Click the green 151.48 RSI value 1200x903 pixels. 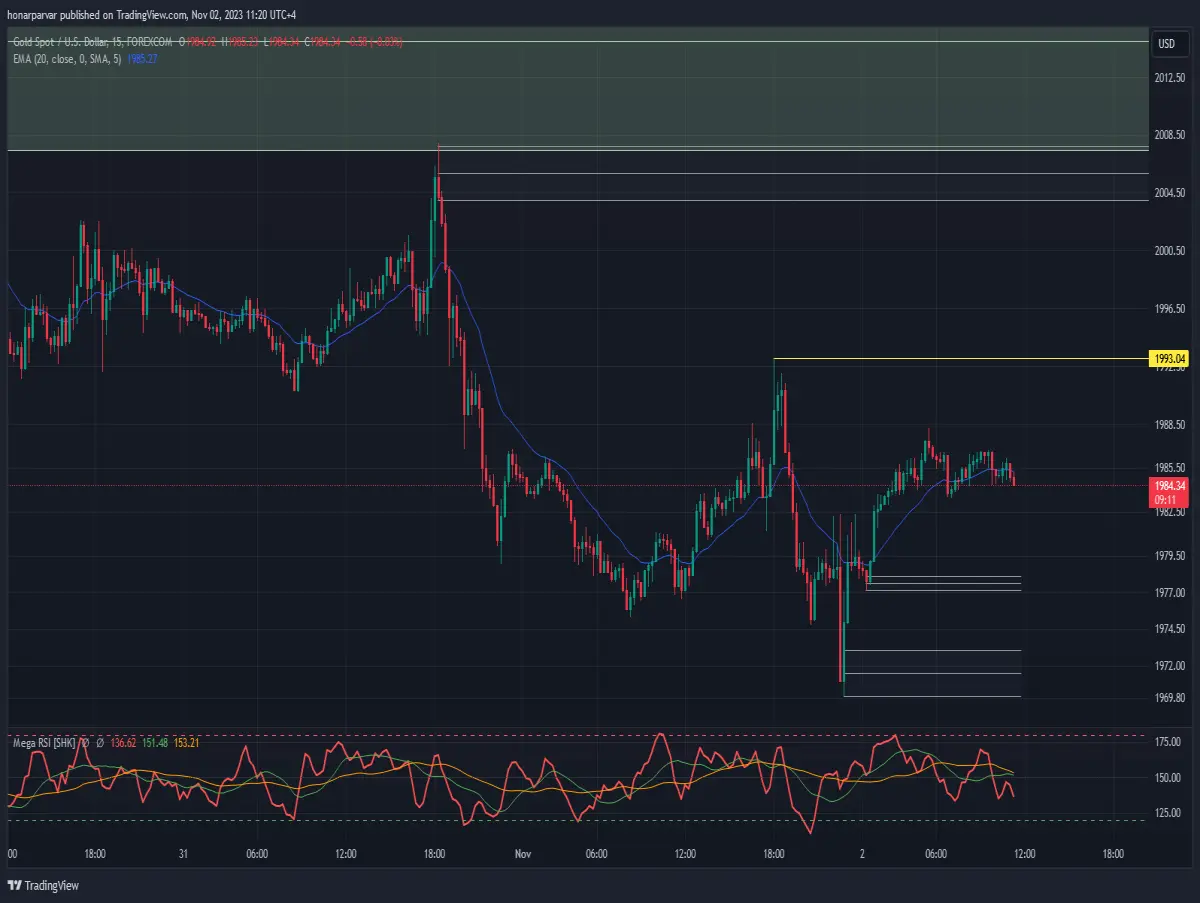coord(155,742)
